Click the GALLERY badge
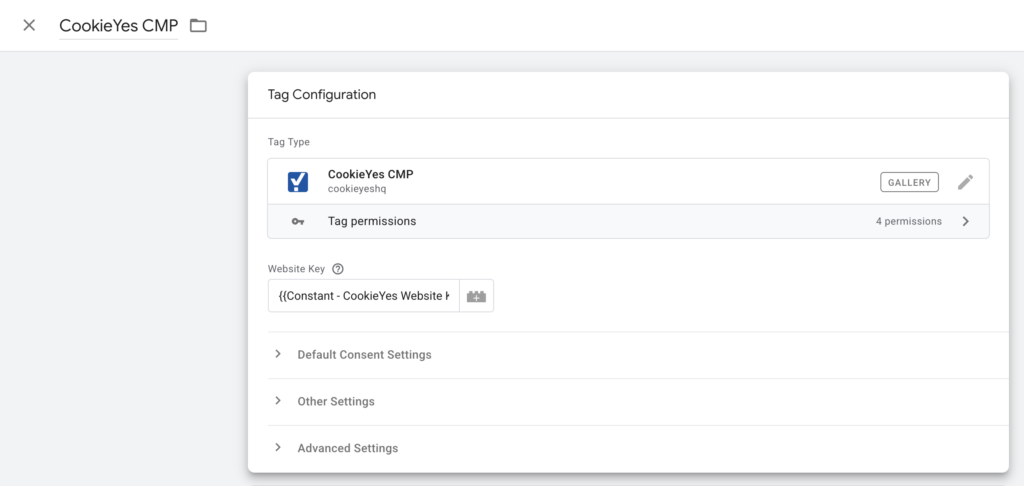 point(909,182)
